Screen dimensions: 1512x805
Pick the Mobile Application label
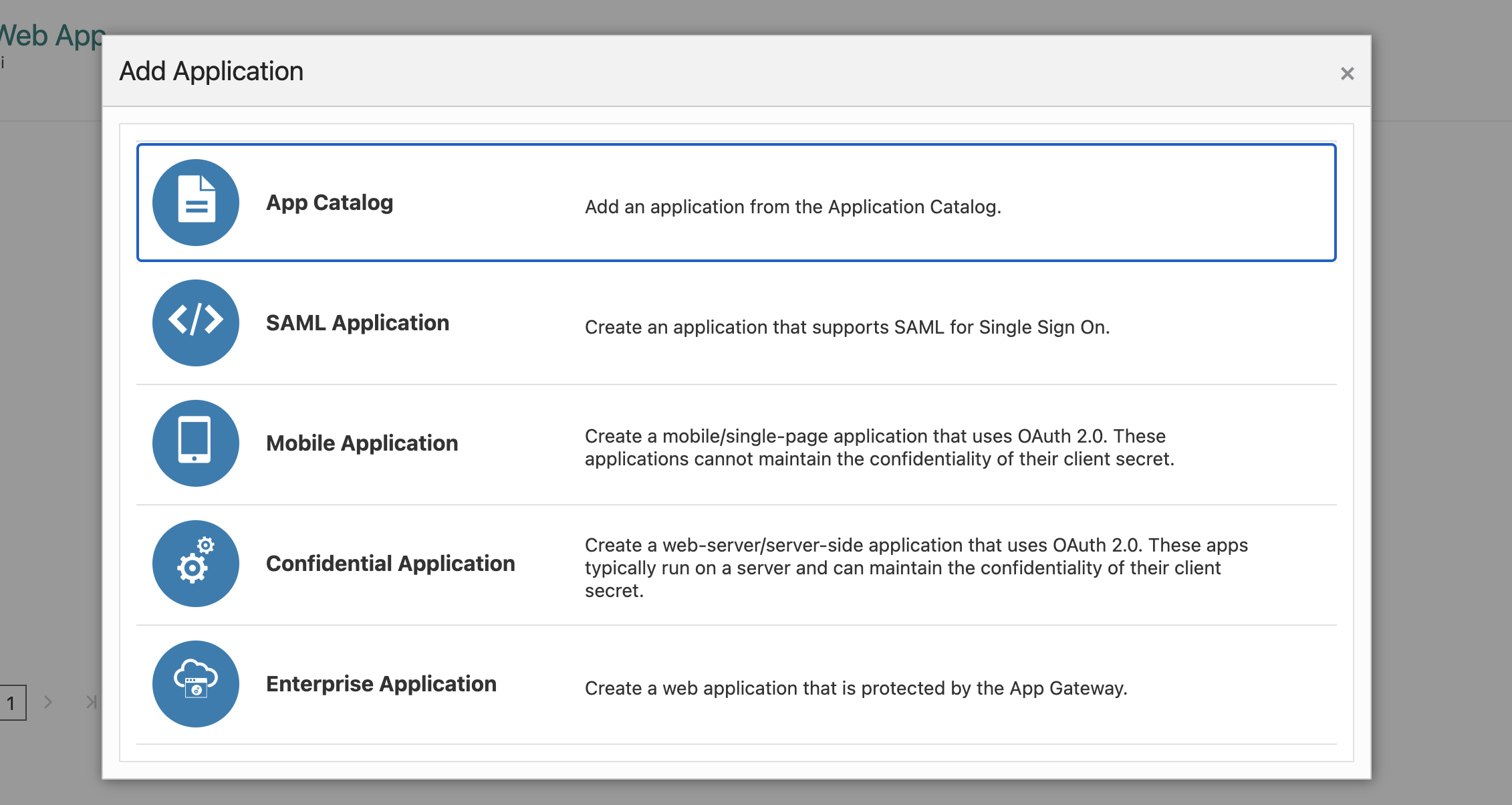click(x=362, y=443)
